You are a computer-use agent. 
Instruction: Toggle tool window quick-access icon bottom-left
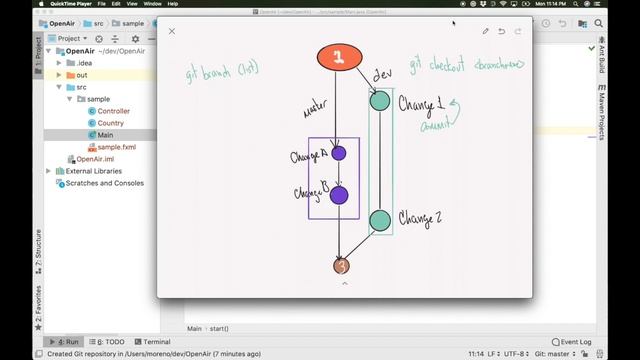[x=39, y=354]
